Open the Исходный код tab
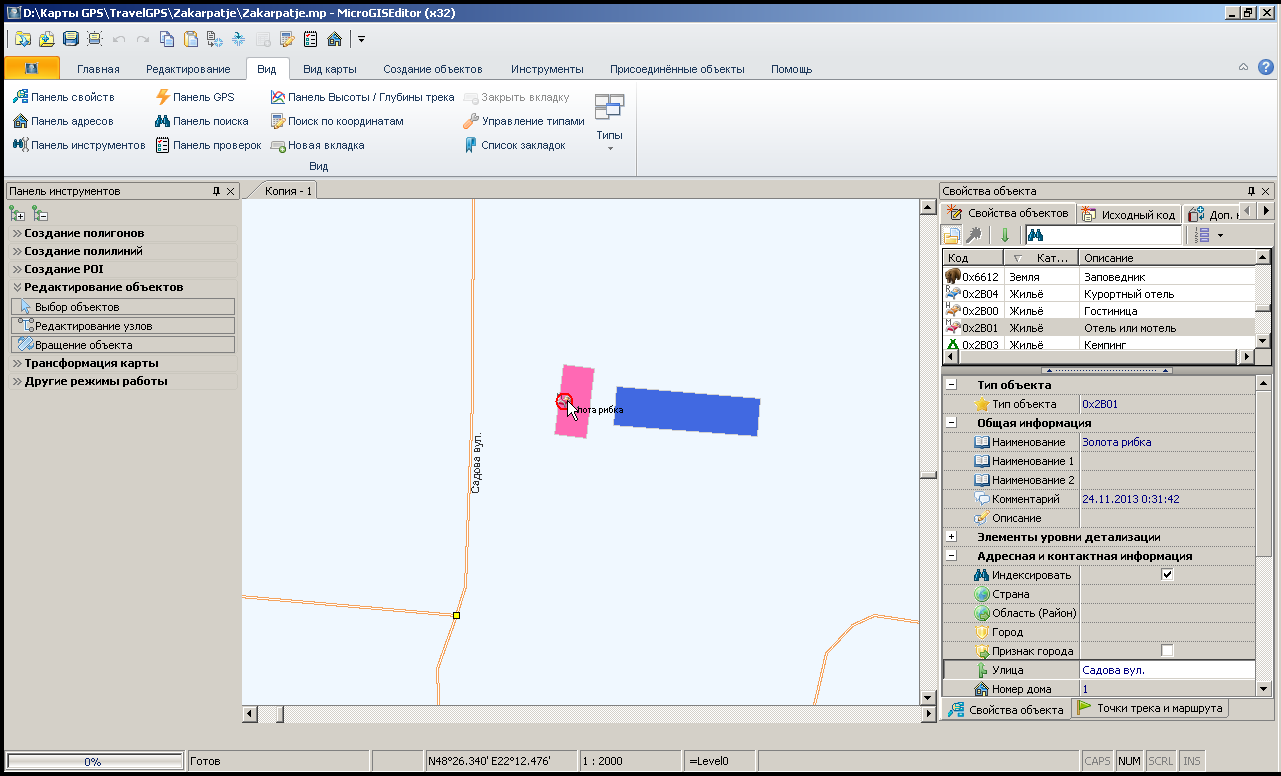Screen dimensions: 1281x776 coord(1130,214)
